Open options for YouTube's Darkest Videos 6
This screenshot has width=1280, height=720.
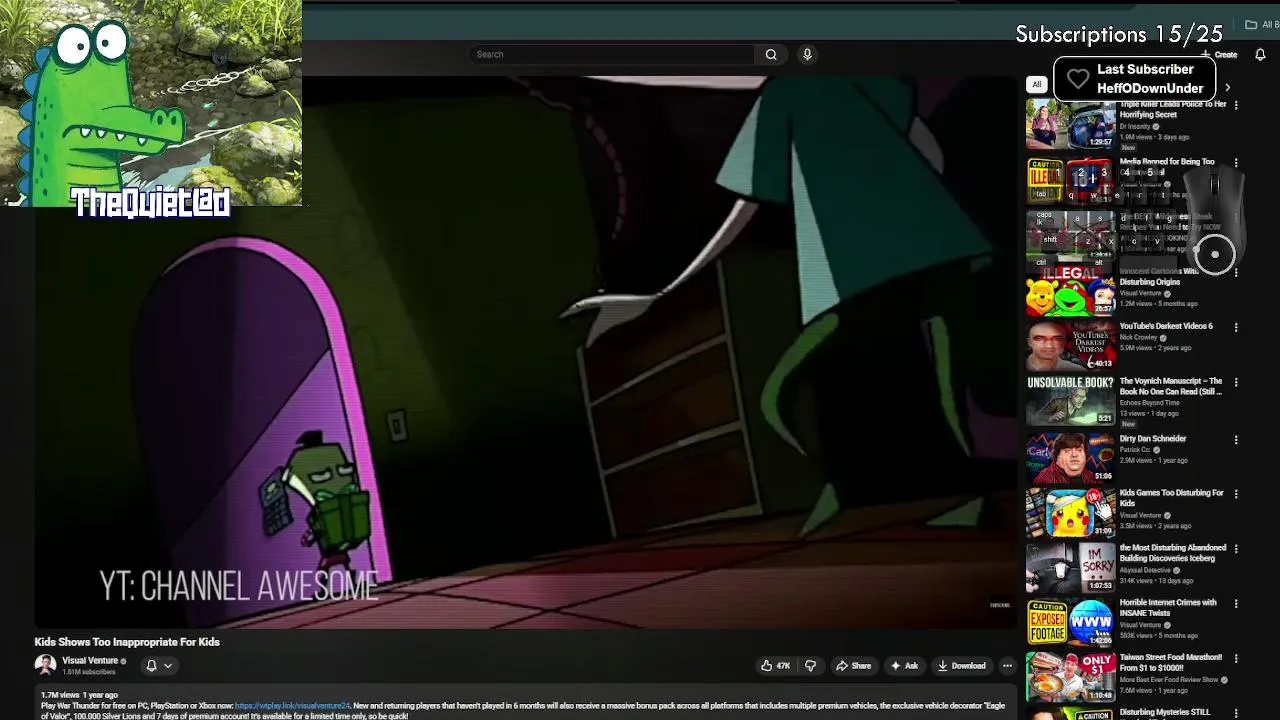coord(1236,327)
